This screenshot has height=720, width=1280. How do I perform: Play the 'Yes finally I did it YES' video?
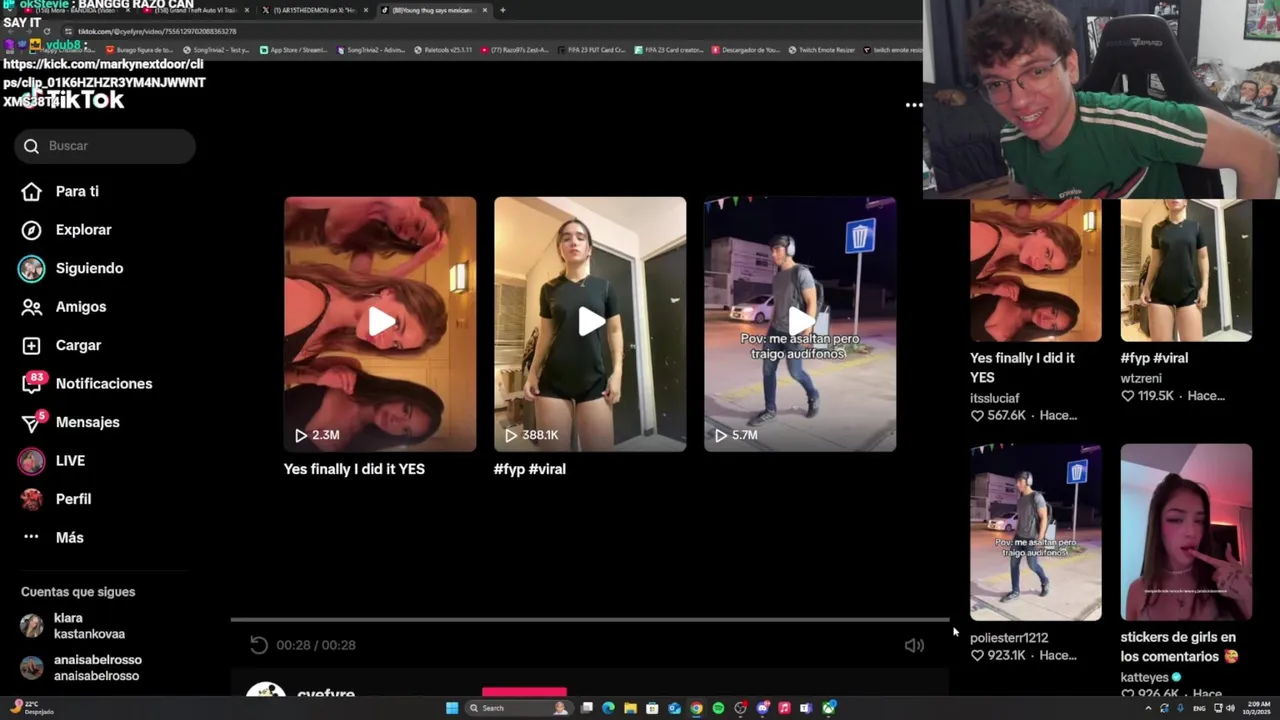380,323
